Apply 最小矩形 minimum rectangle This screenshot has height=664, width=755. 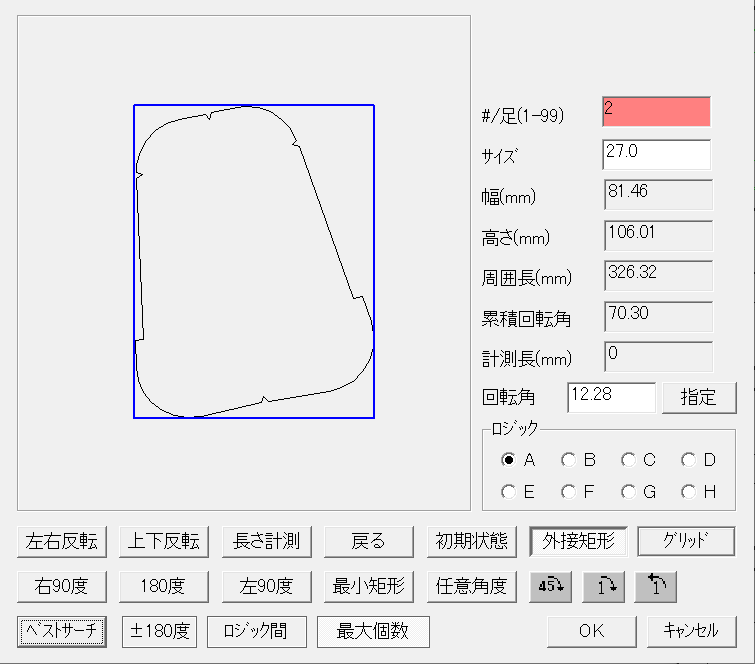click(x=369, y=586)
